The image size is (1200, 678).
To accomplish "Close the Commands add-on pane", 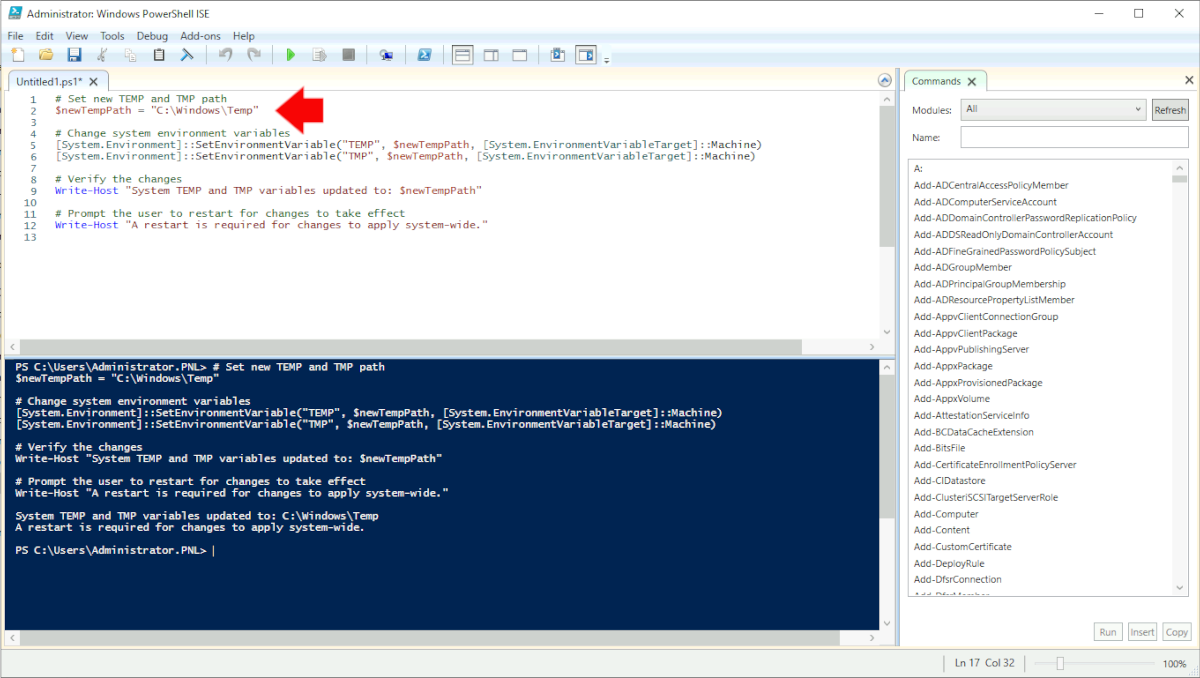I will 1189,81.
